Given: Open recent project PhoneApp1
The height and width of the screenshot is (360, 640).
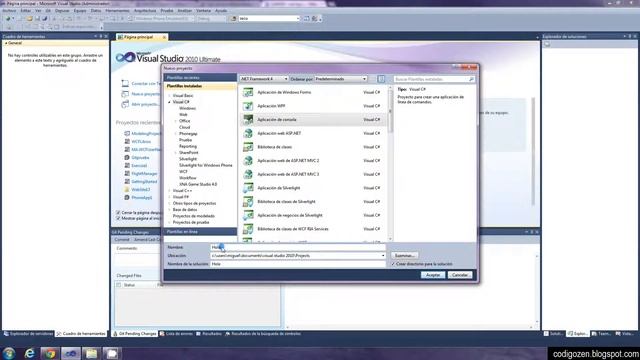Looking at the screenshot, I should coord(142,198).
